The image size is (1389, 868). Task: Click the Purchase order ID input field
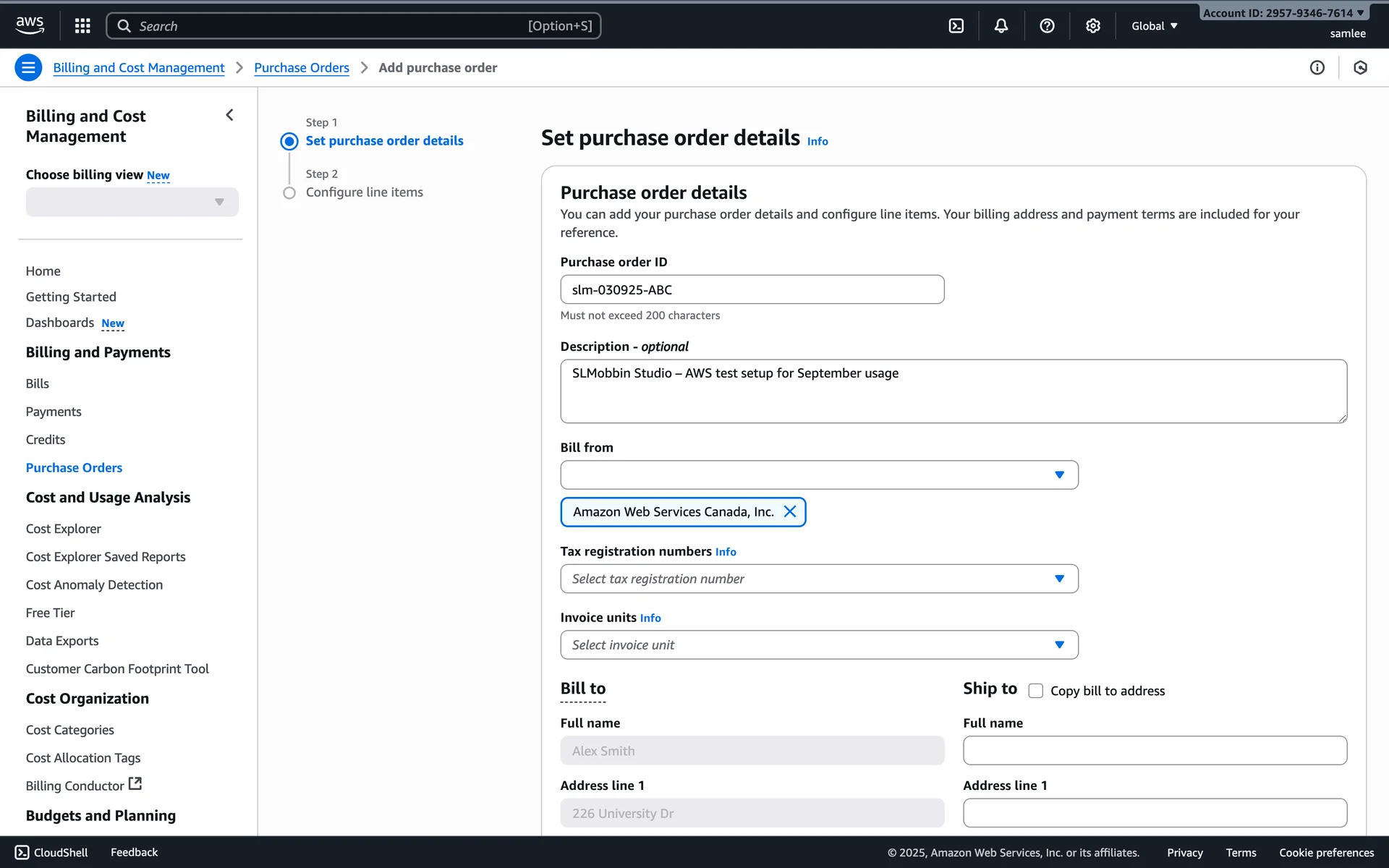click(x=751, y=290)
